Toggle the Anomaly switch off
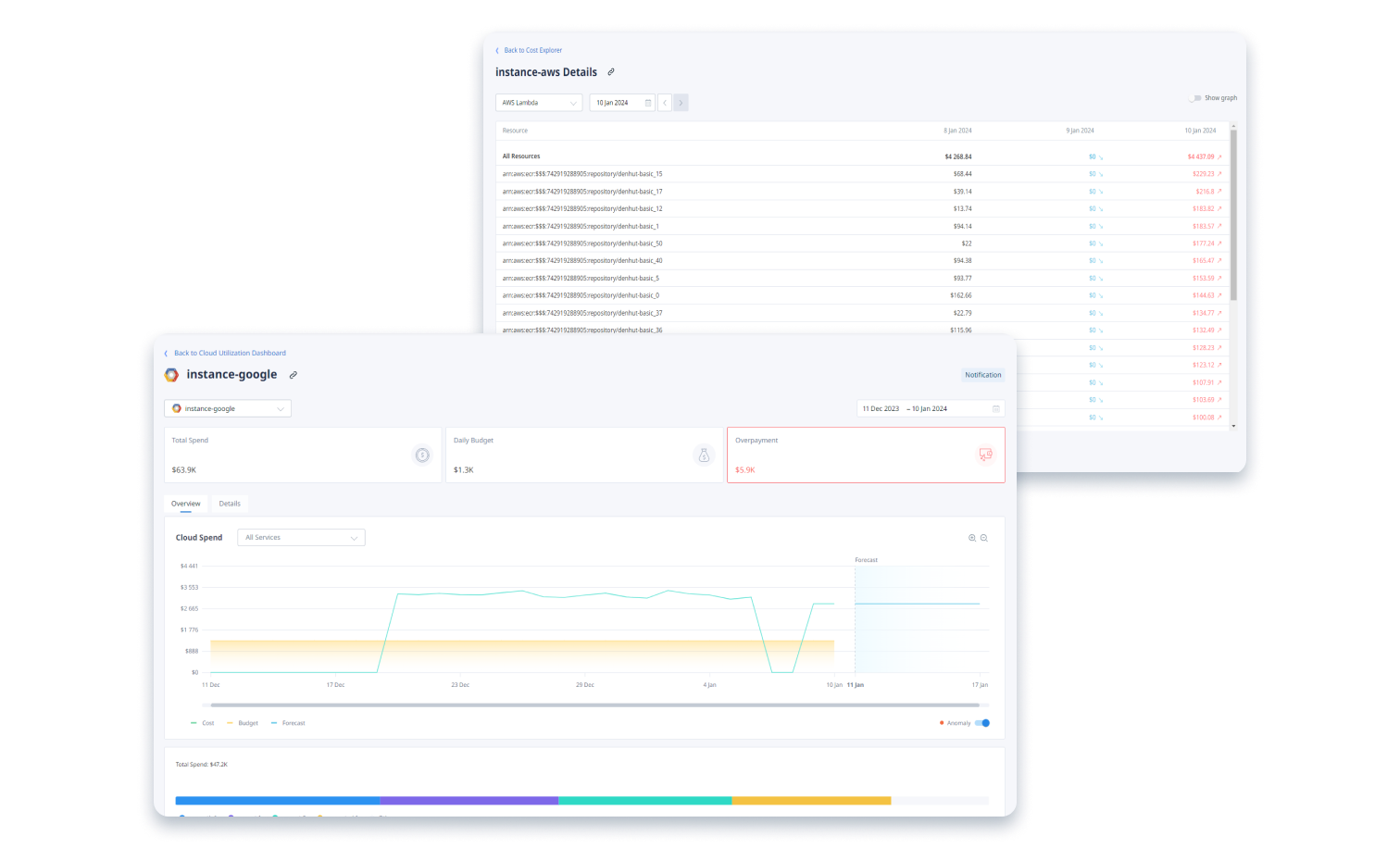Screen dimensions: 1400x848 click(982, 723)
